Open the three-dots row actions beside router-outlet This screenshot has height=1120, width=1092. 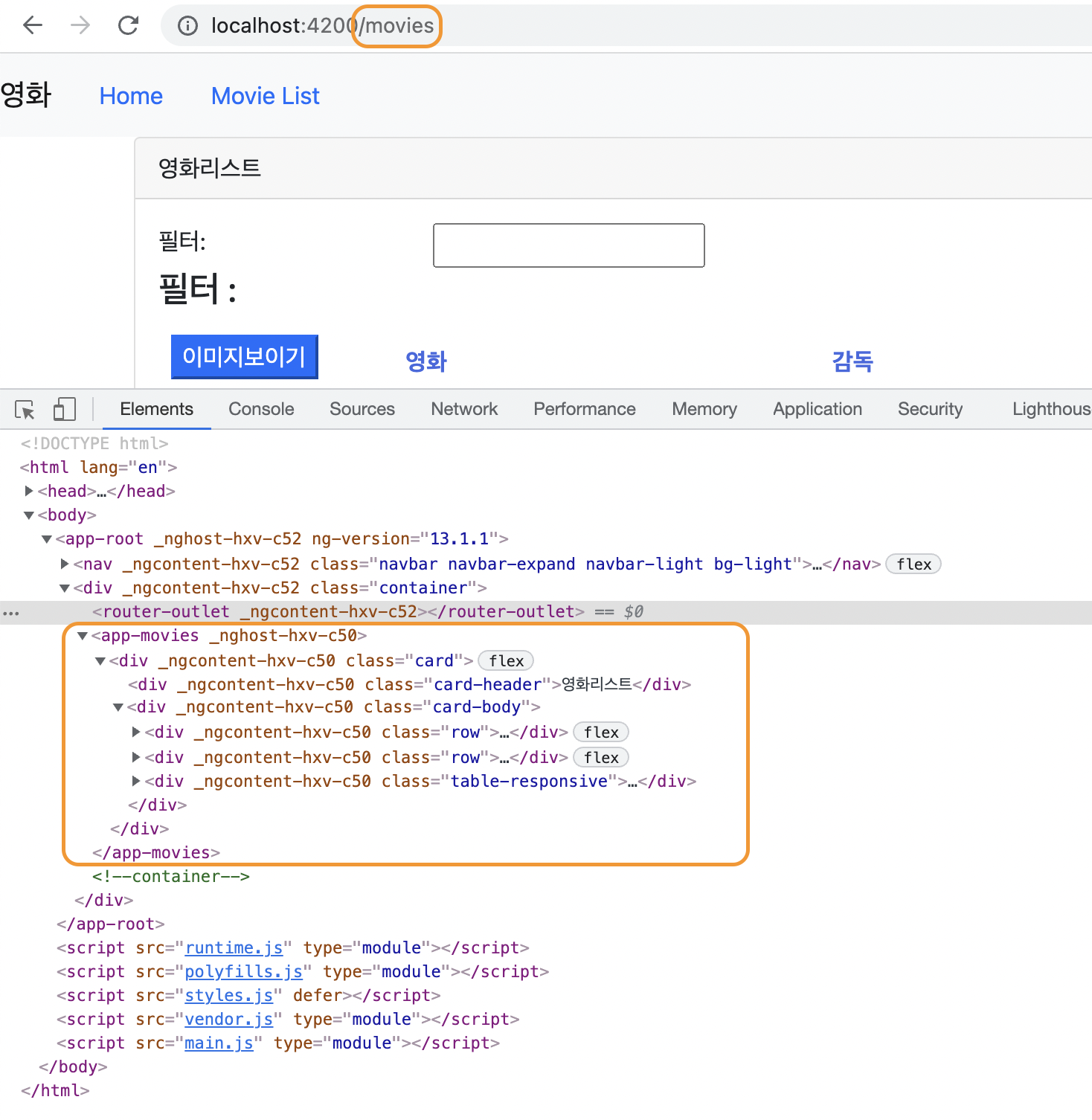[11, 613]
